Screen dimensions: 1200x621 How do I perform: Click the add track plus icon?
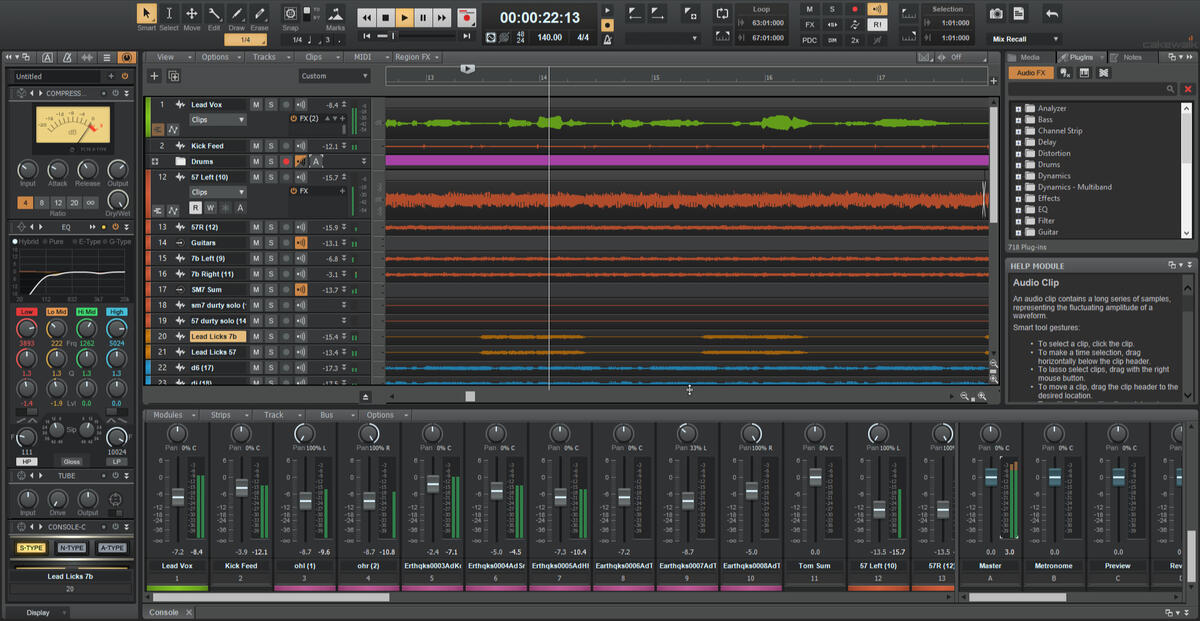click(154, 76)
